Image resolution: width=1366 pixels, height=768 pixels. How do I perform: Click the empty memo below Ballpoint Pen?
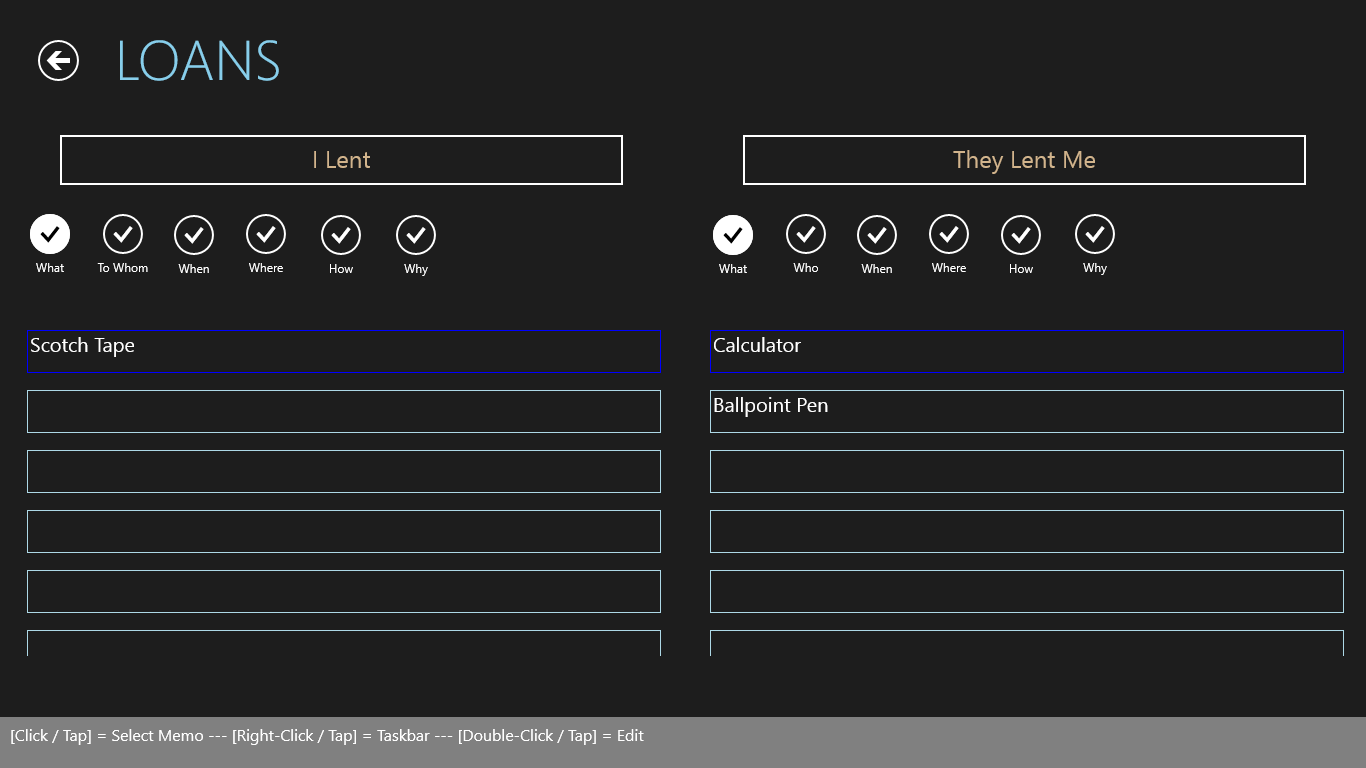coord(1026,472)
